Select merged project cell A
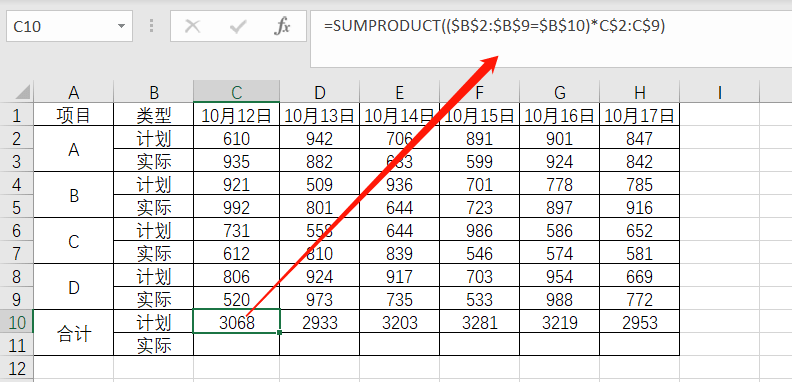792x382 pixels. click(74, 150)
